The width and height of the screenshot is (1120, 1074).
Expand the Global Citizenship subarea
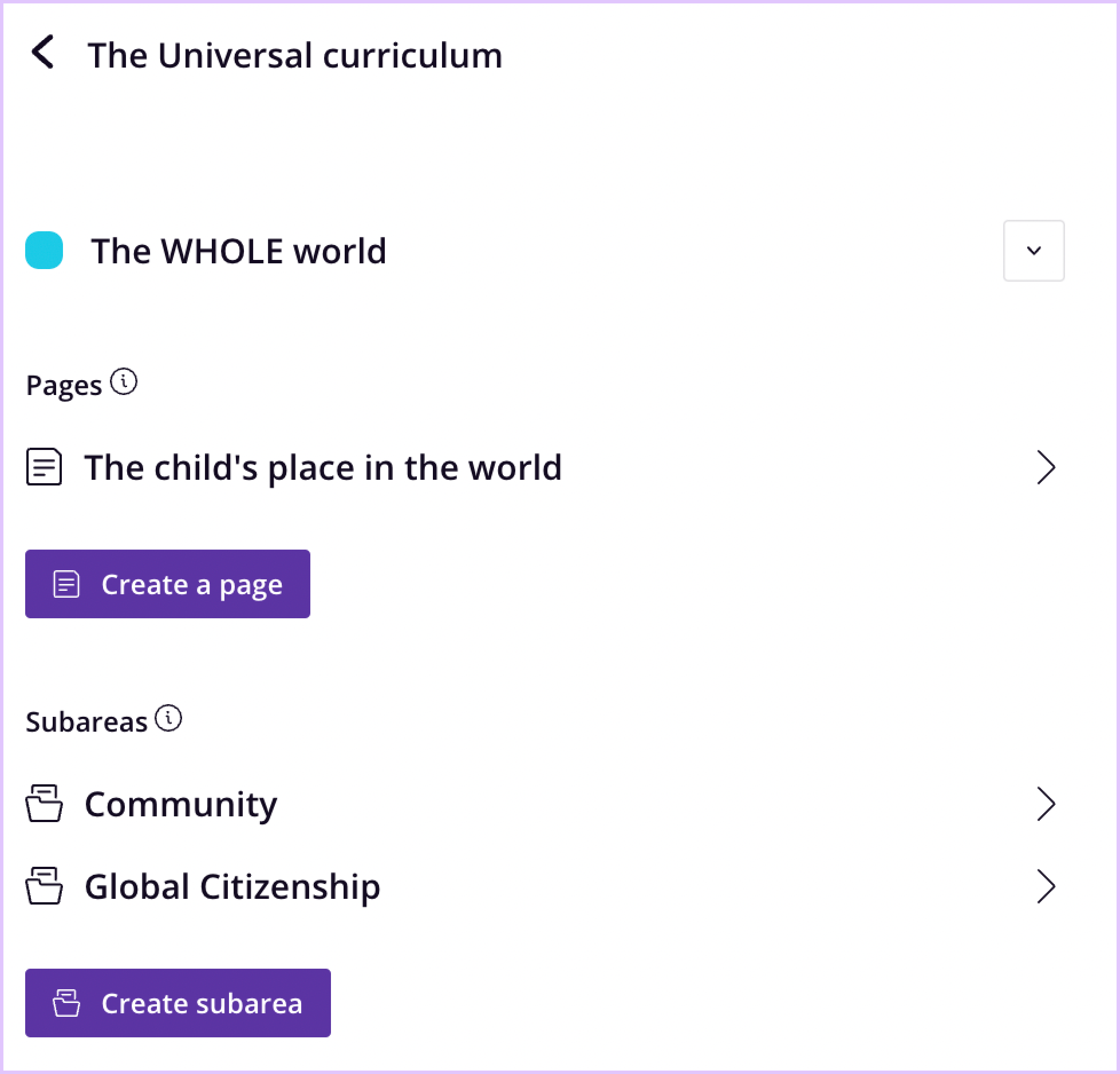[1047, 887]
